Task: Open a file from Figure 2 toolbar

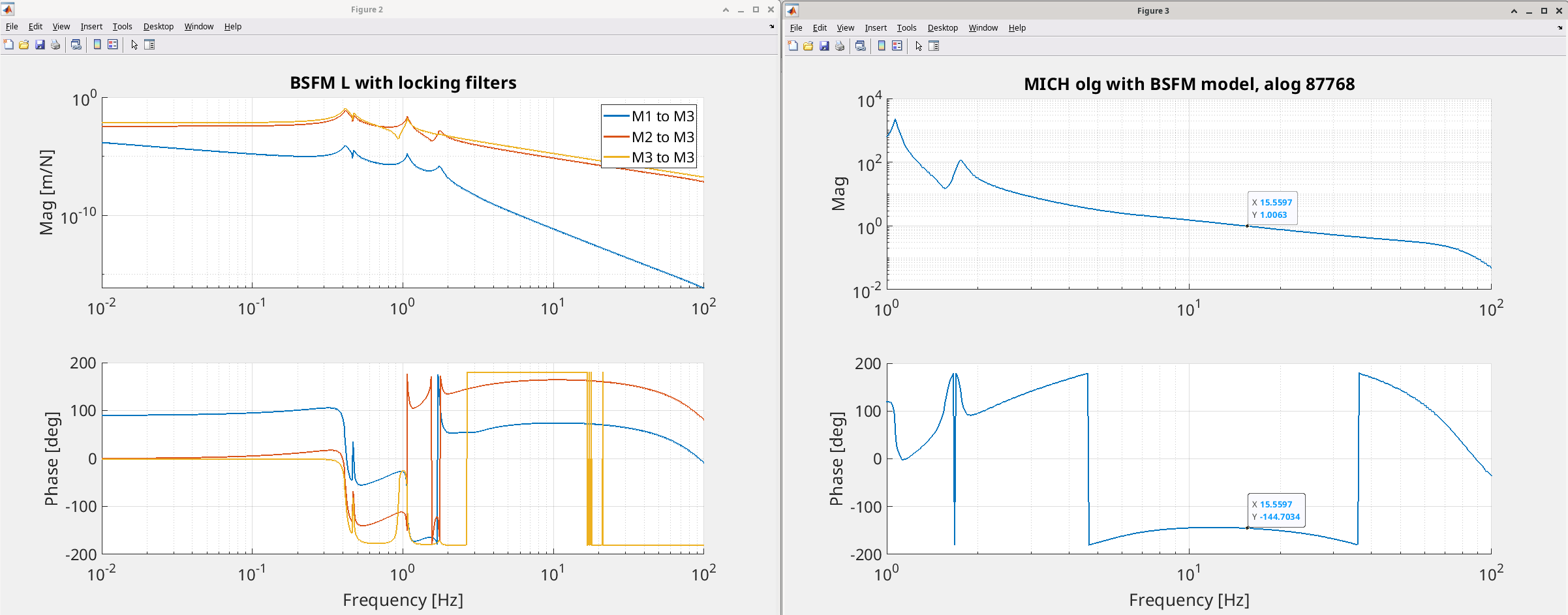Action: (x=24, y=44)
